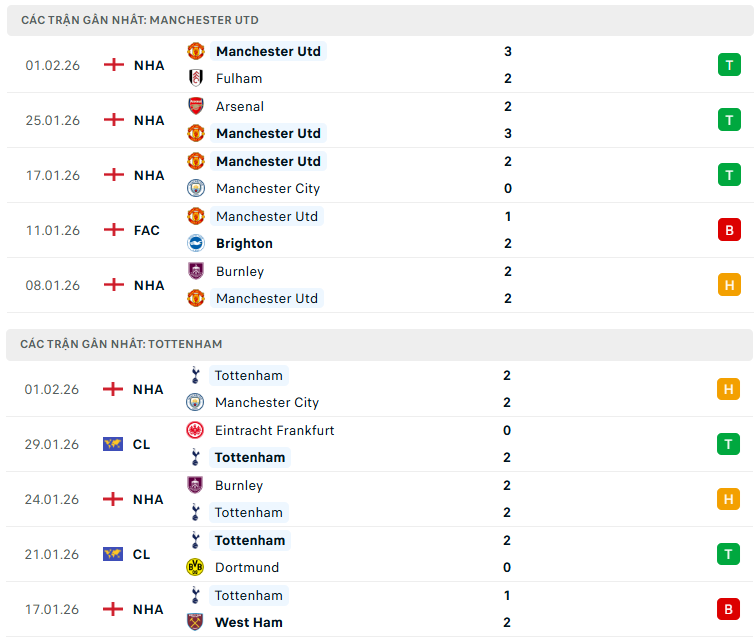
Task: Click the FAC competition label
Action: (x=147, y=230)
